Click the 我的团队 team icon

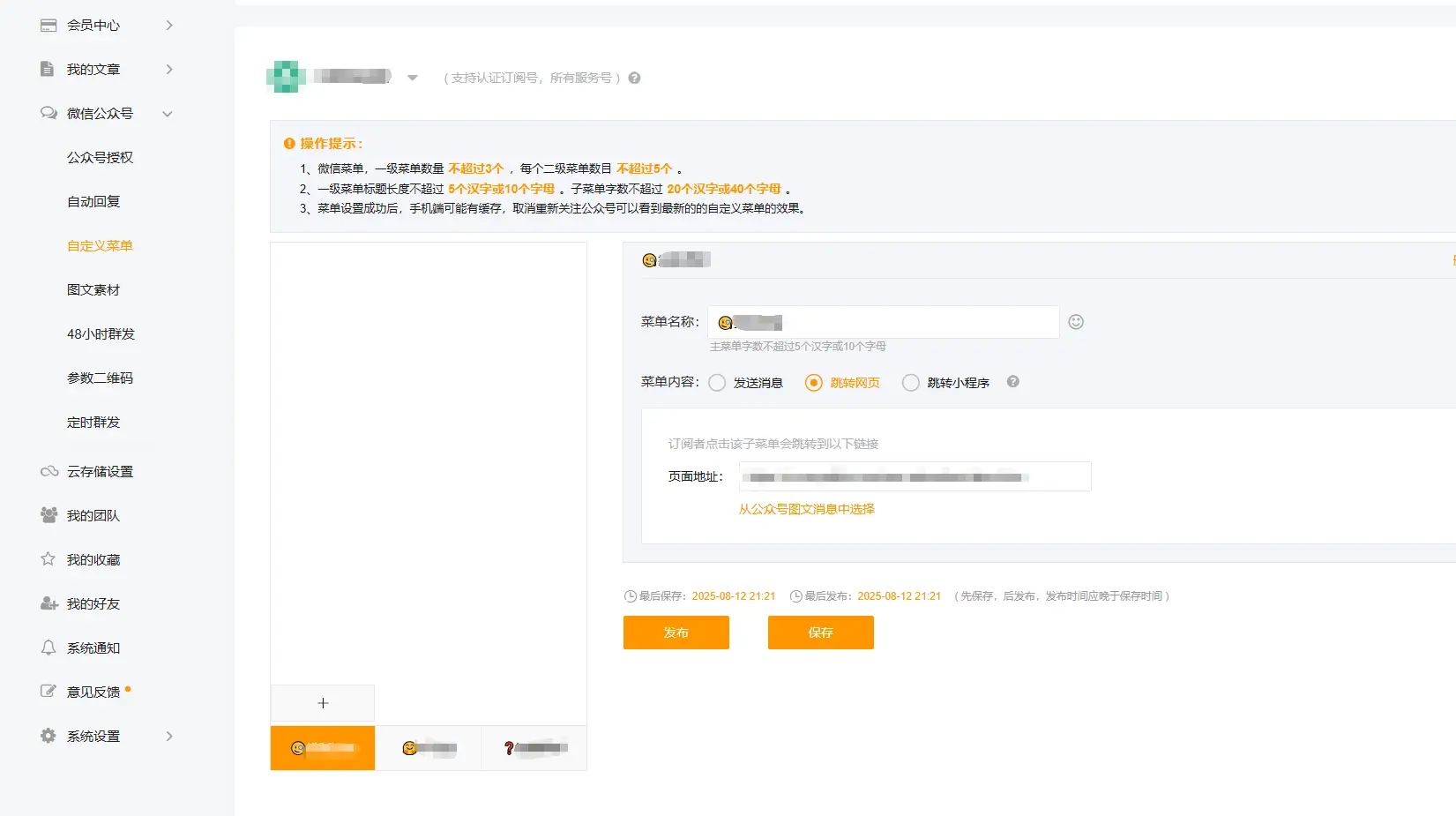click(48, 515)
